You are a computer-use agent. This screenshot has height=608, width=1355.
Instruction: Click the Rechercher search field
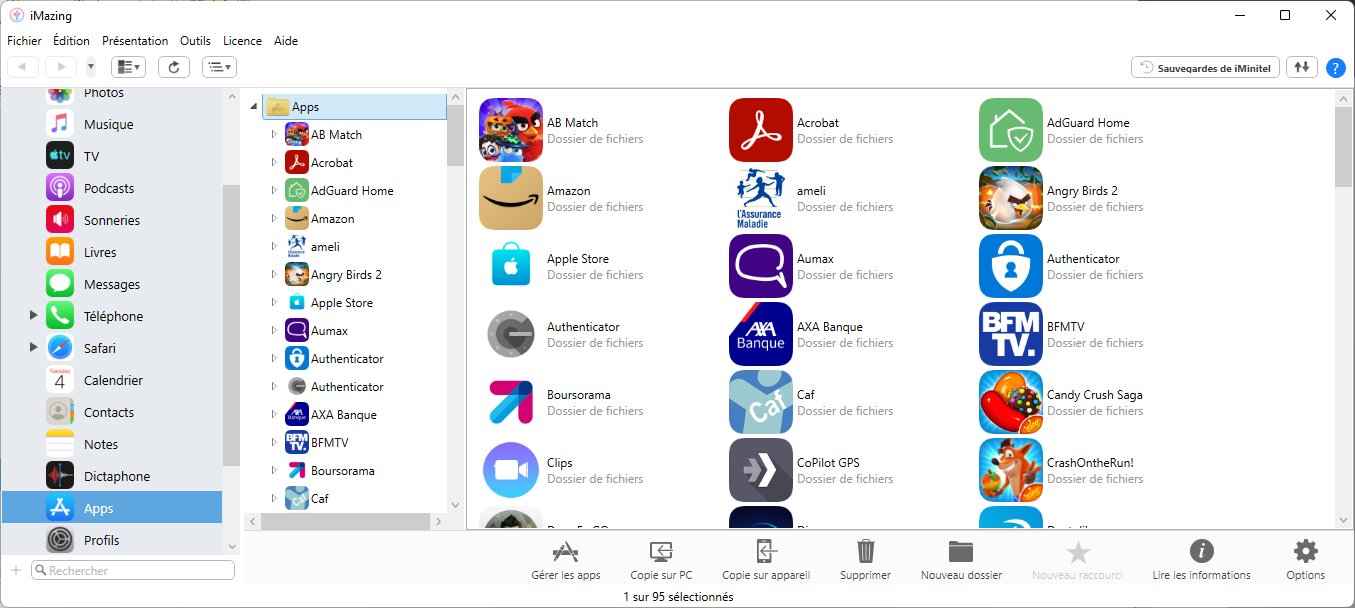click(x=135, y=570)
